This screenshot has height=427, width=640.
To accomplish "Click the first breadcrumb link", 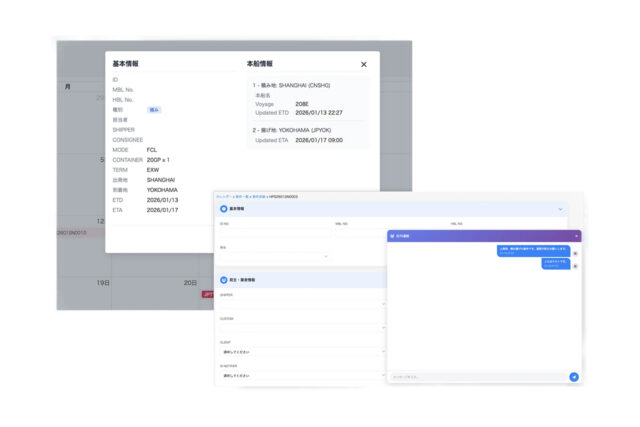I will tap(224, 196).
